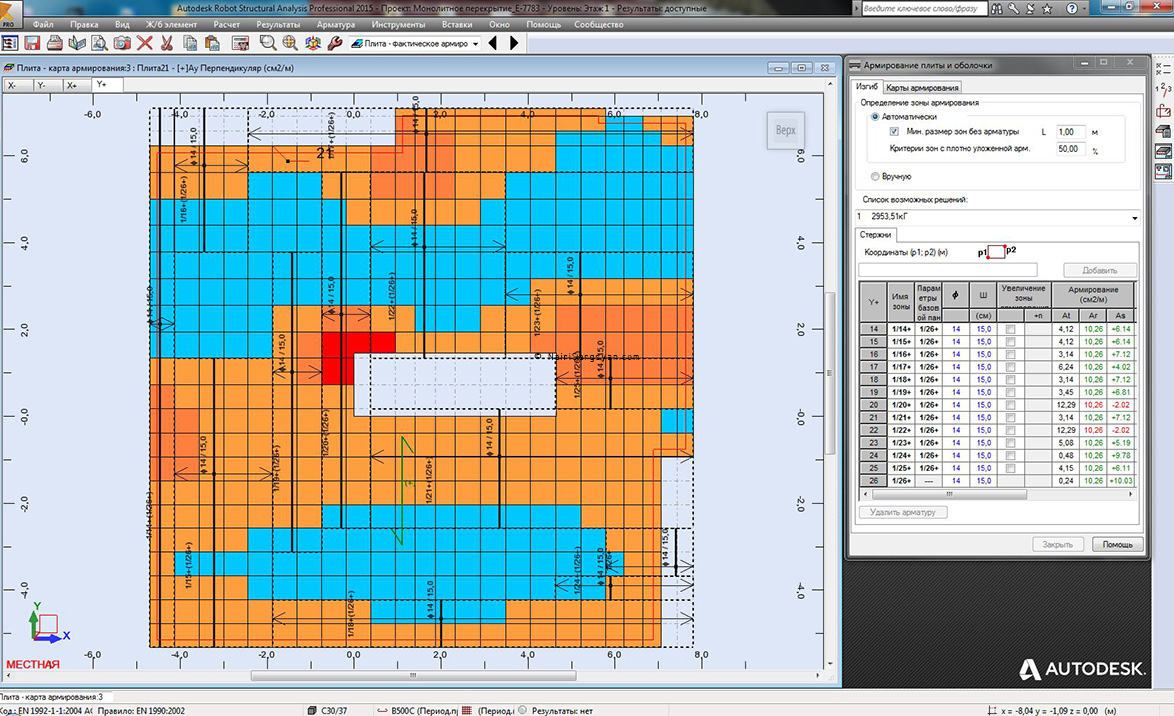
Task: Open the Результаты menu
Action: [278, 24]
